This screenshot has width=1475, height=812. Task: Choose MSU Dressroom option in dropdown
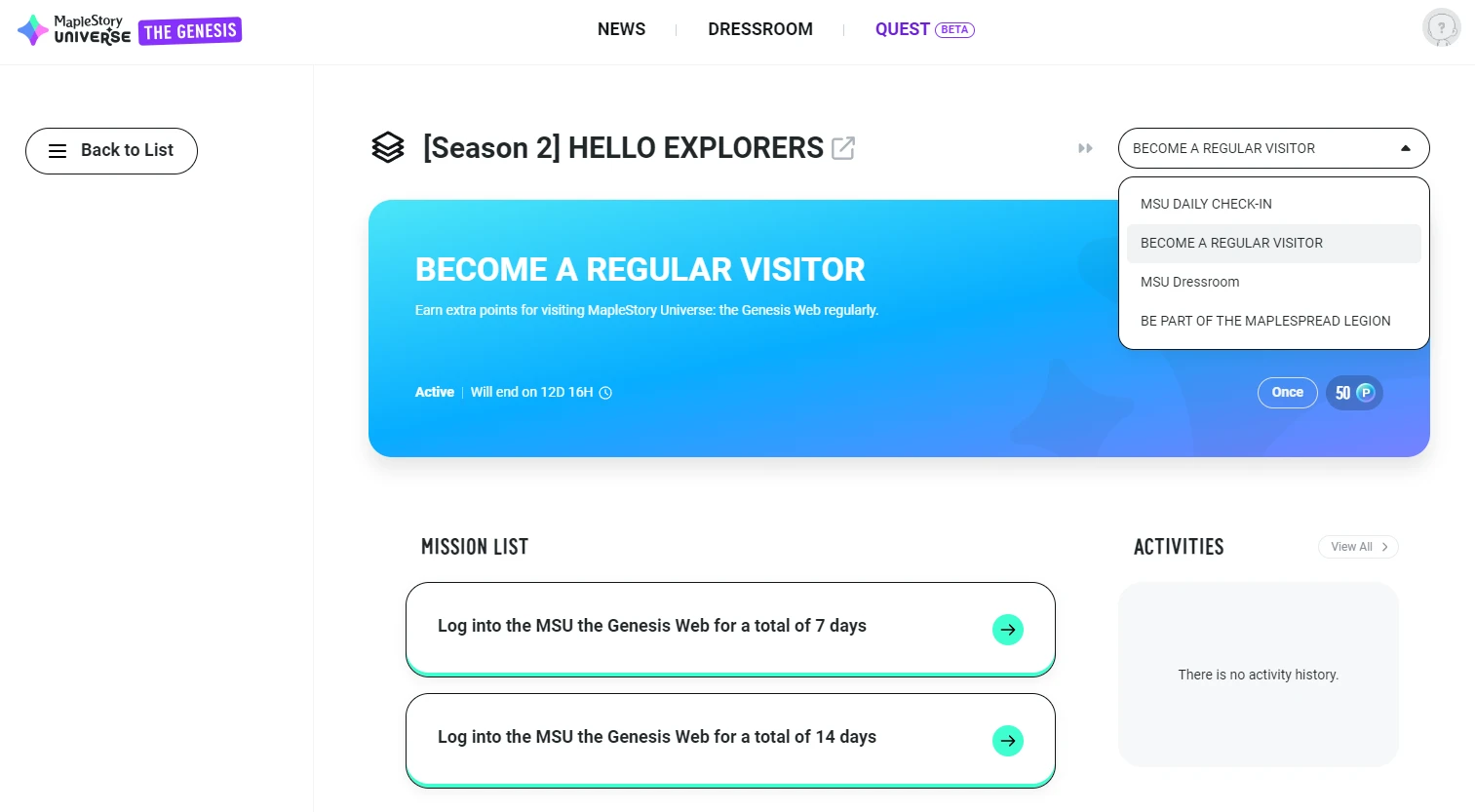(1189, 282)
